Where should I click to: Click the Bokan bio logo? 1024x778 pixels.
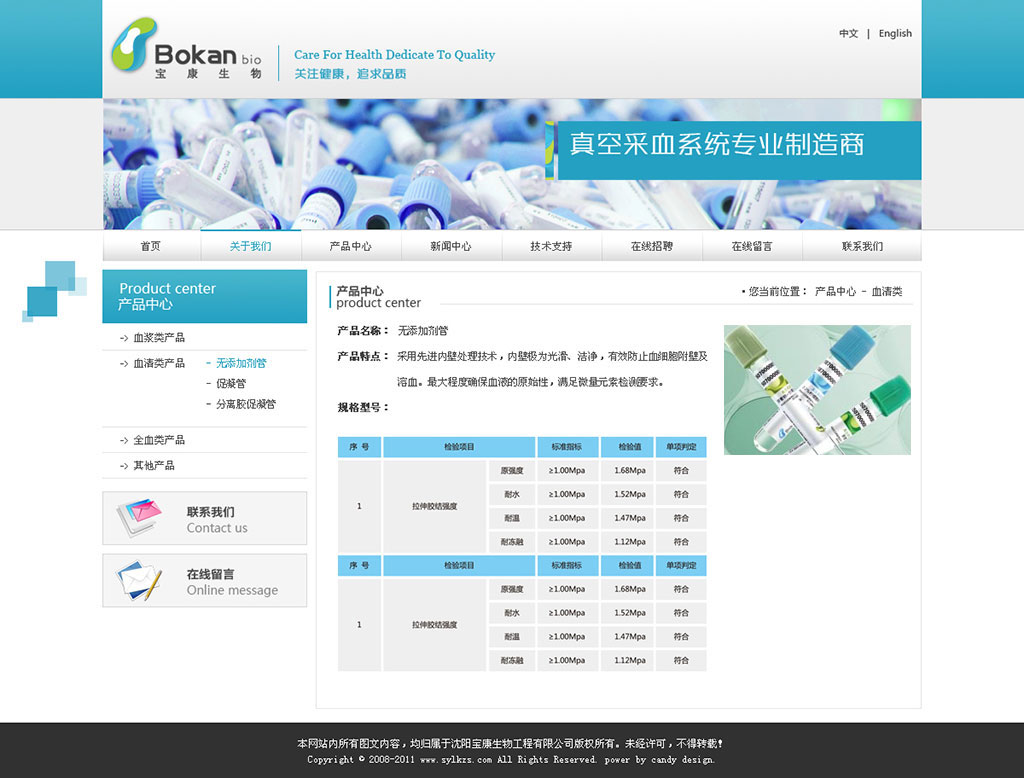(x=186, y=49)
